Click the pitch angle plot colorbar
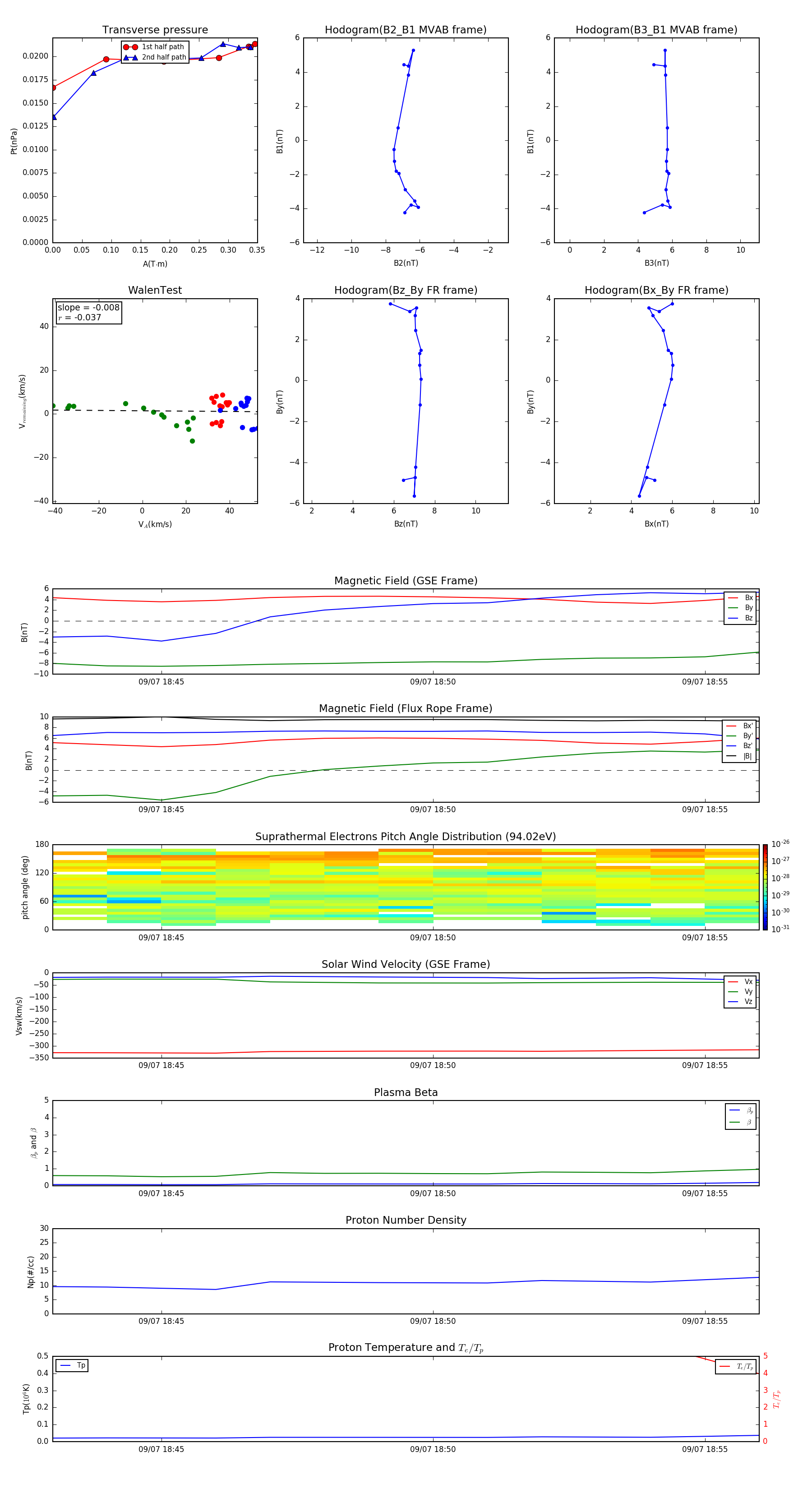Screen dimensions: 812x1489 click(765, 887)
